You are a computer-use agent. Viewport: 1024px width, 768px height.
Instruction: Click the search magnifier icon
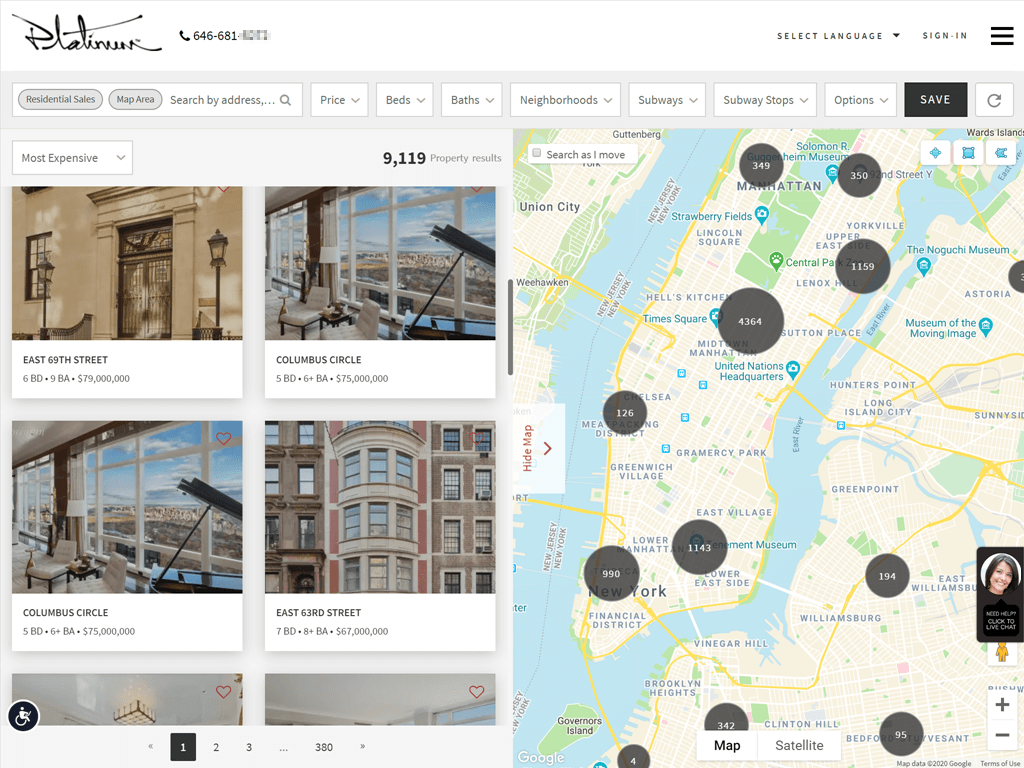pyautogui.click(x=285, y=100)
